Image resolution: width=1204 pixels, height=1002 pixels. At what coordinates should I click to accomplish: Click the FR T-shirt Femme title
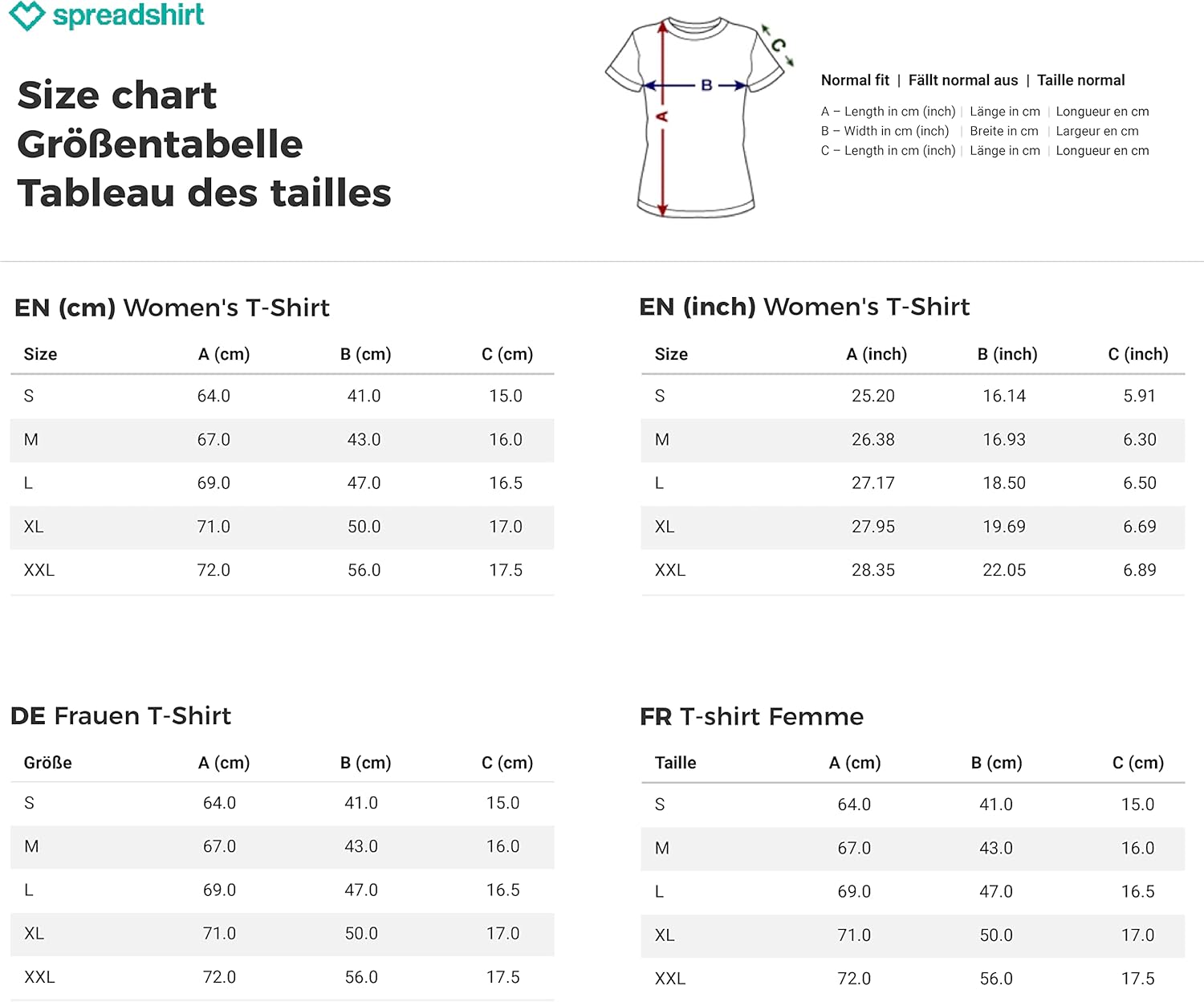point(751,716)
